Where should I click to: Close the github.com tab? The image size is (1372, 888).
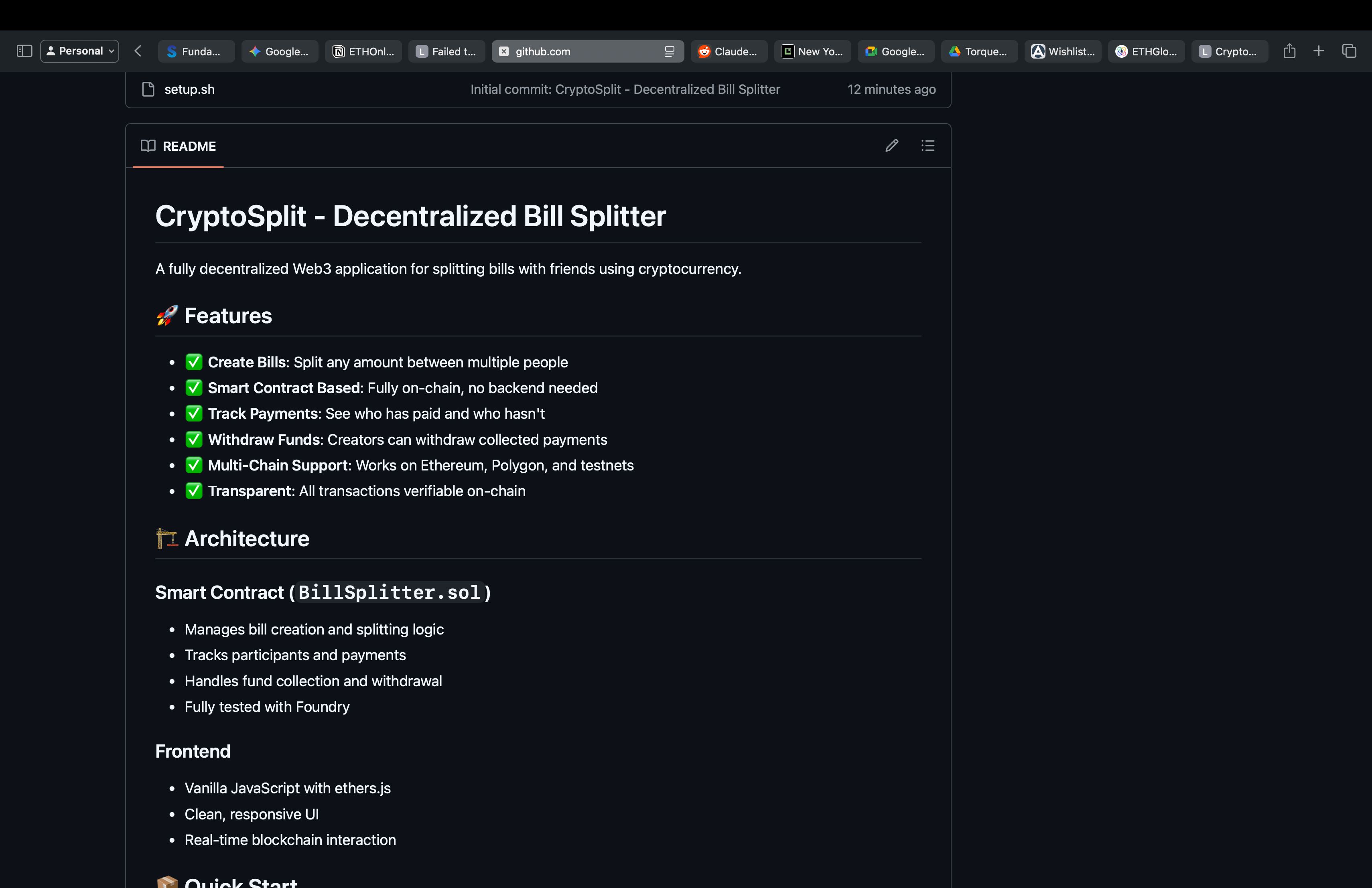pos(504,51)
